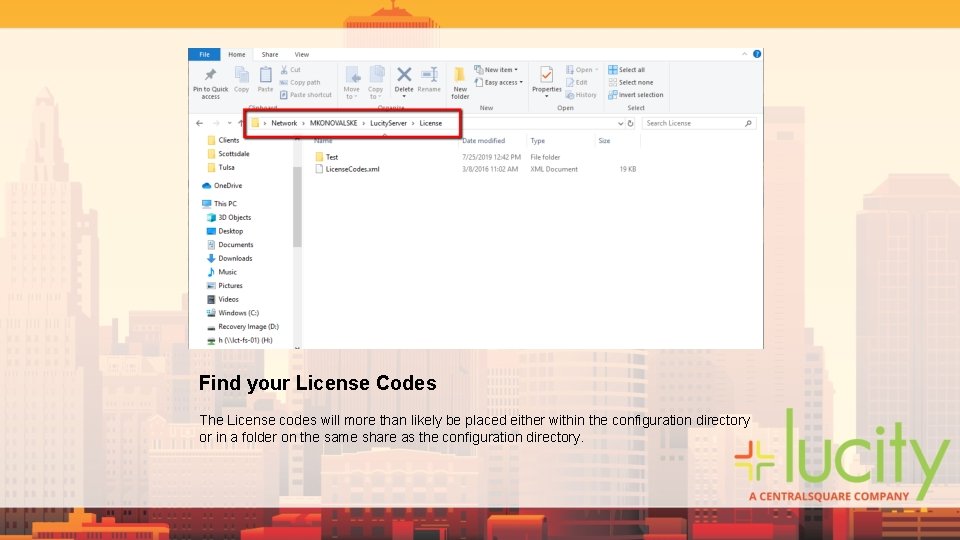Open Documents in navigation pane
The image size is (960, 540).
[236, 245]
